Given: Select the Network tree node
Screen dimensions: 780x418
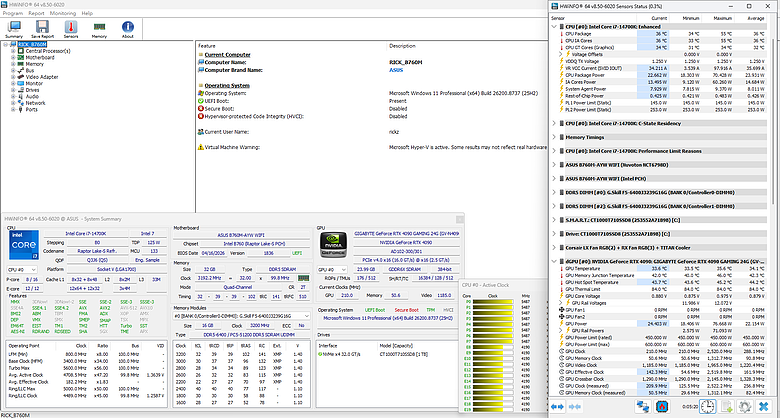Looking at the screenshot, I should tap(35, 103).
